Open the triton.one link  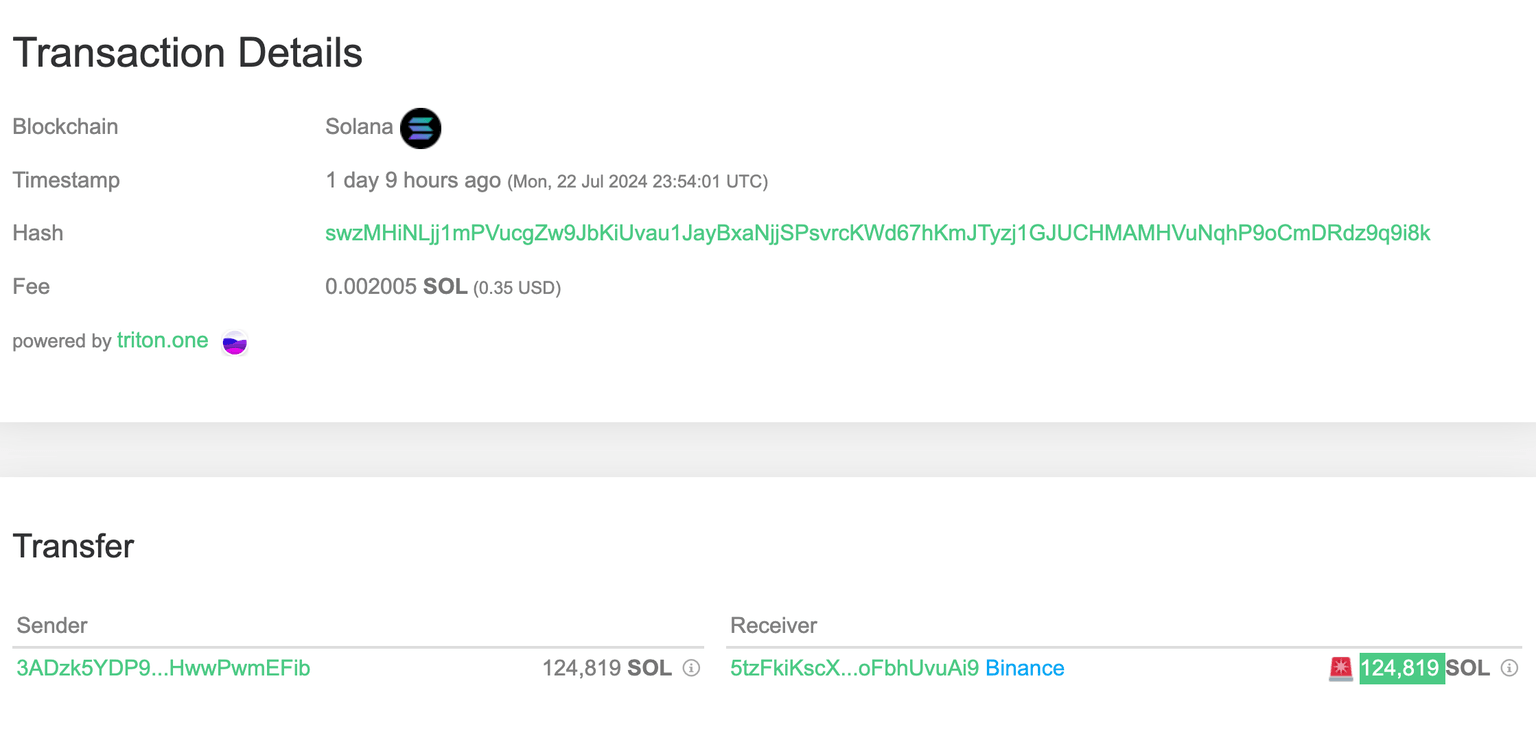pyautogui.click(x=162, y=341)
